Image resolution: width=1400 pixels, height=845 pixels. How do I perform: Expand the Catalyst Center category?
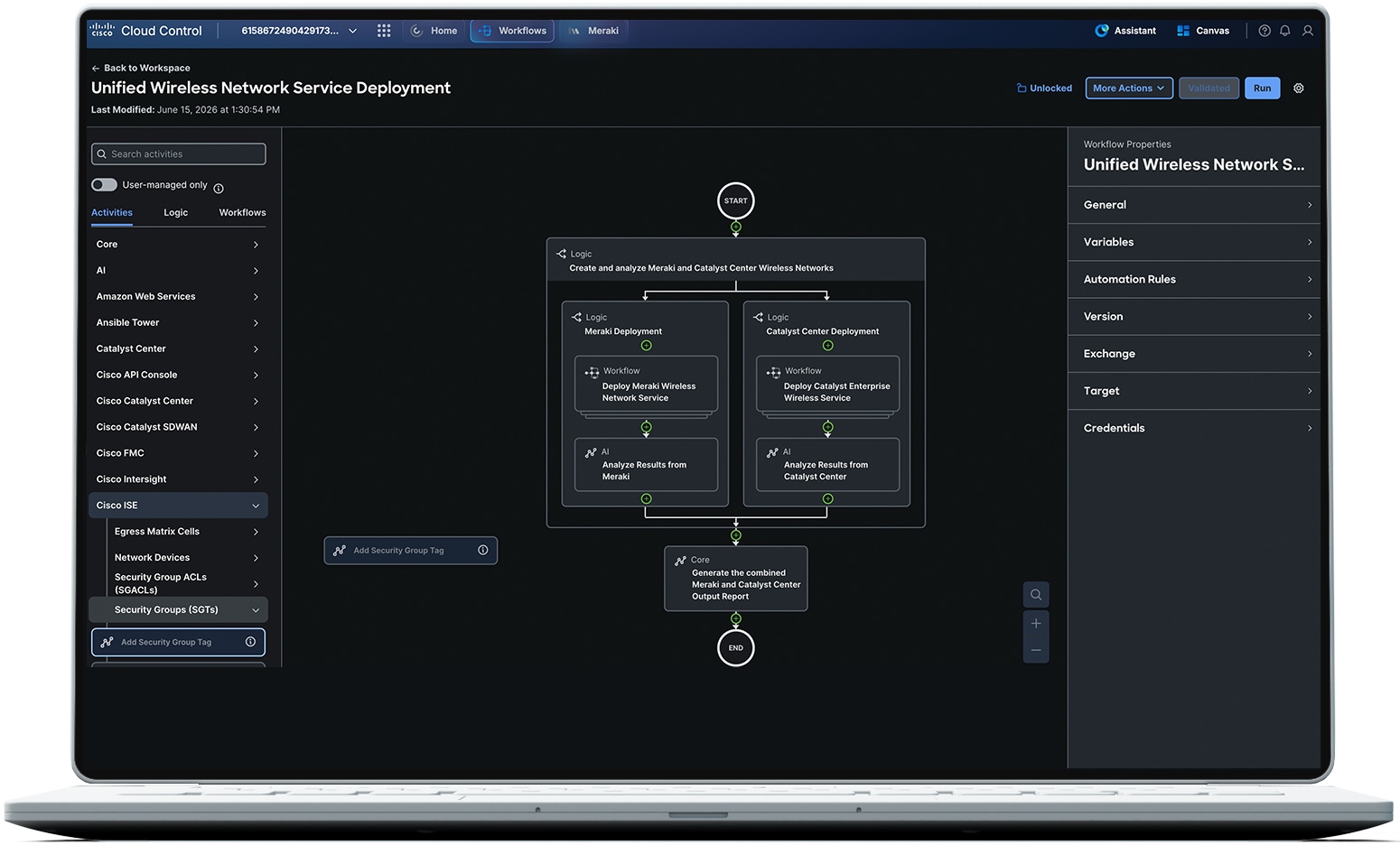(x=178, y=349)
